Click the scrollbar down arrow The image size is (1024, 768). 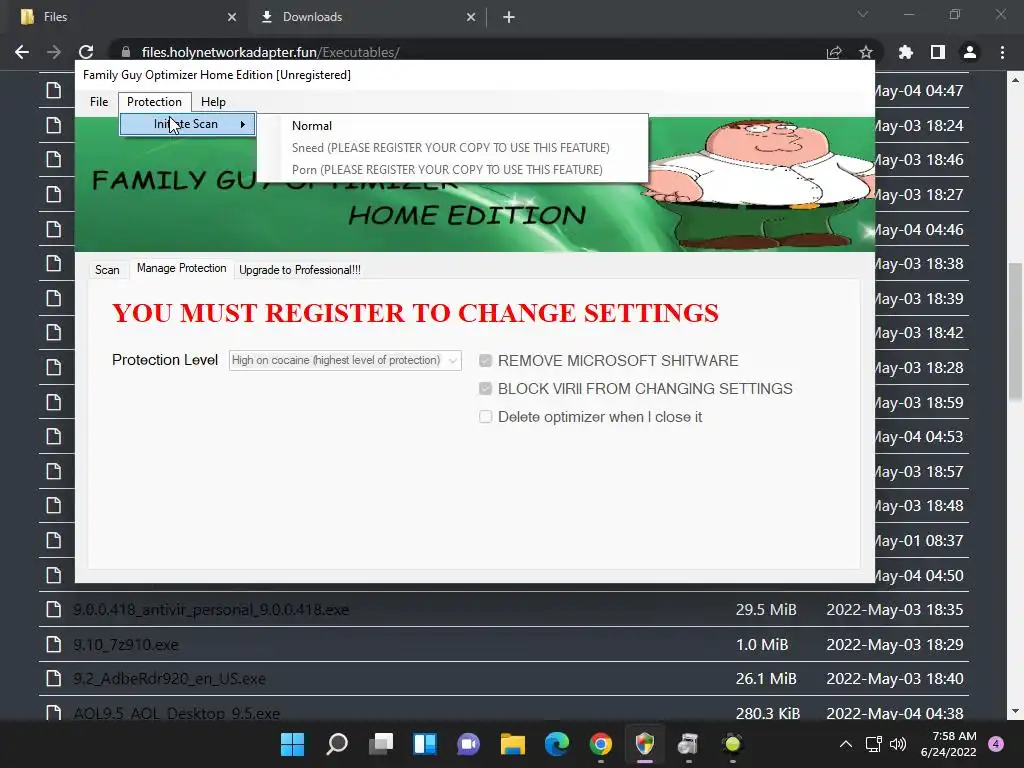(x=1015, y=711)
